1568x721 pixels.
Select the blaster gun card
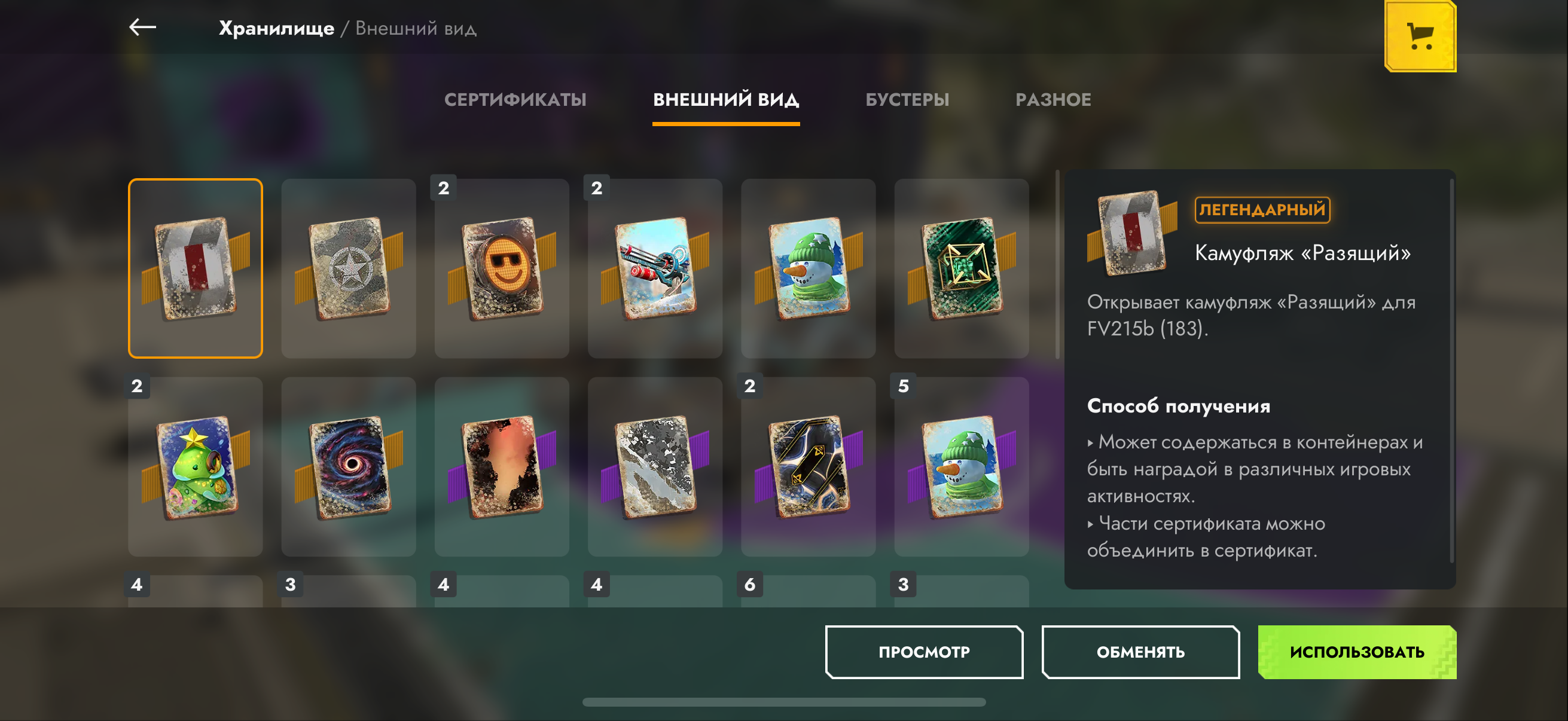click(x=655, y=268)
